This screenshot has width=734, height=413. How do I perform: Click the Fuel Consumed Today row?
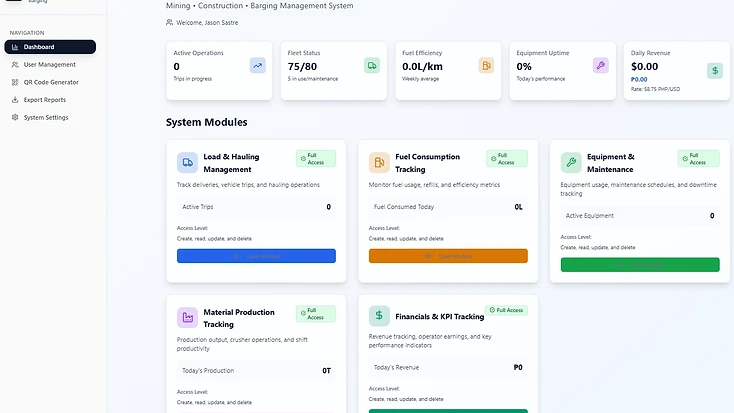[x=448, y=207]
